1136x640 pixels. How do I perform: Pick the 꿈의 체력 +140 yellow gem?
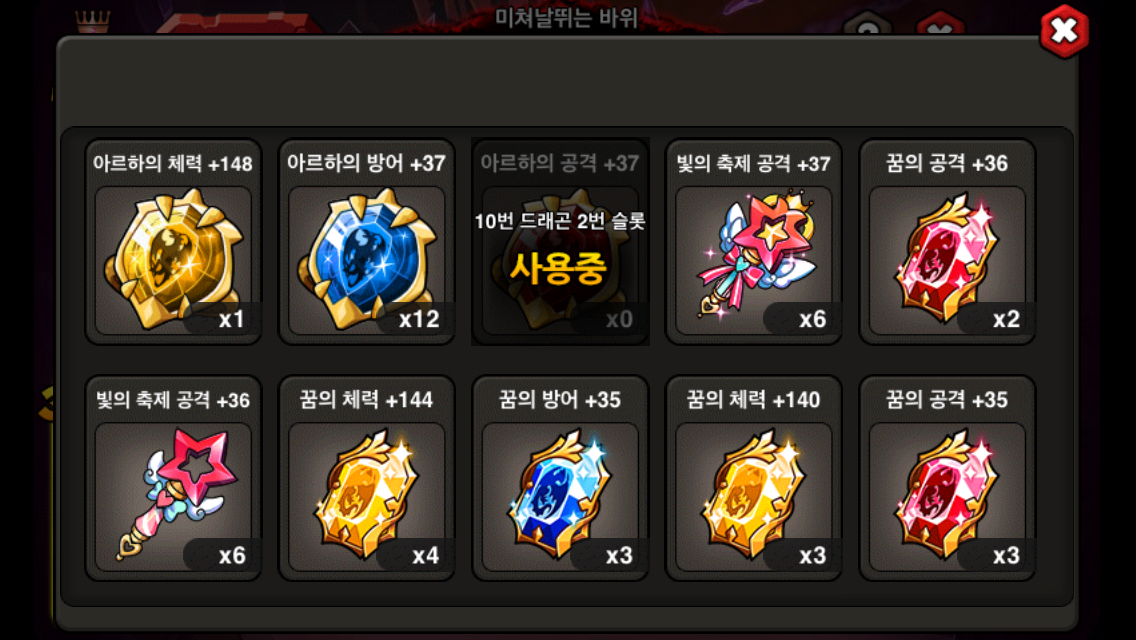tap(753, 478)
